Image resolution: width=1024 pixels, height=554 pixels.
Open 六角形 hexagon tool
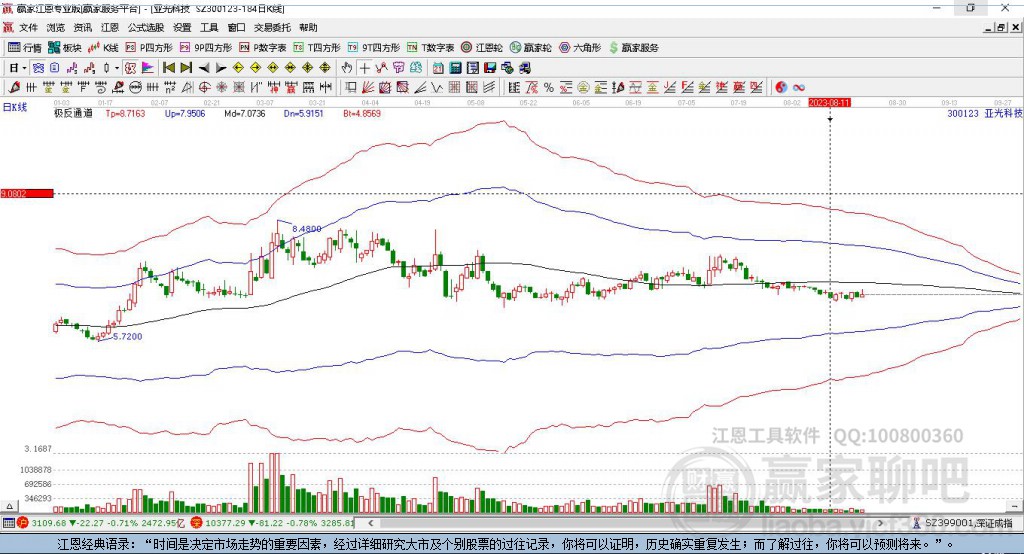[x=580, y=48]
